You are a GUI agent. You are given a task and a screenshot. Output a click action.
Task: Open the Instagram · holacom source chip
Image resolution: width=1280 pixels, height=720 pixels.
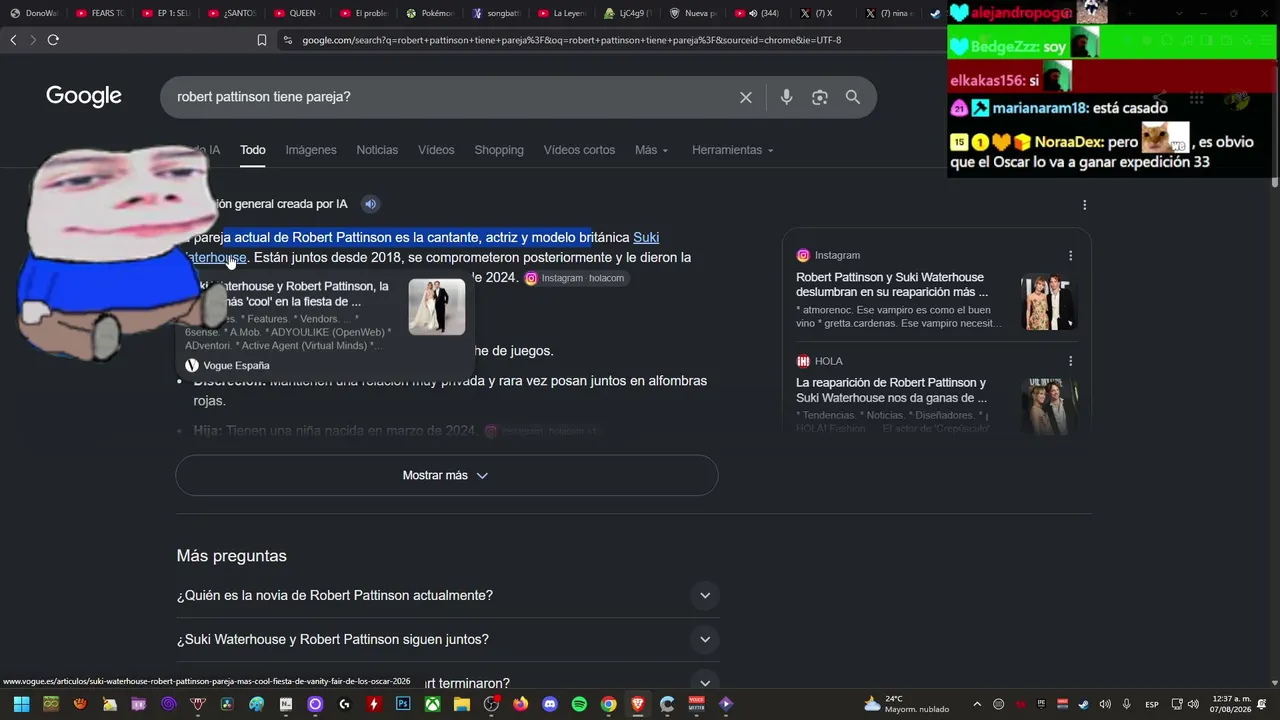point(575,278)
